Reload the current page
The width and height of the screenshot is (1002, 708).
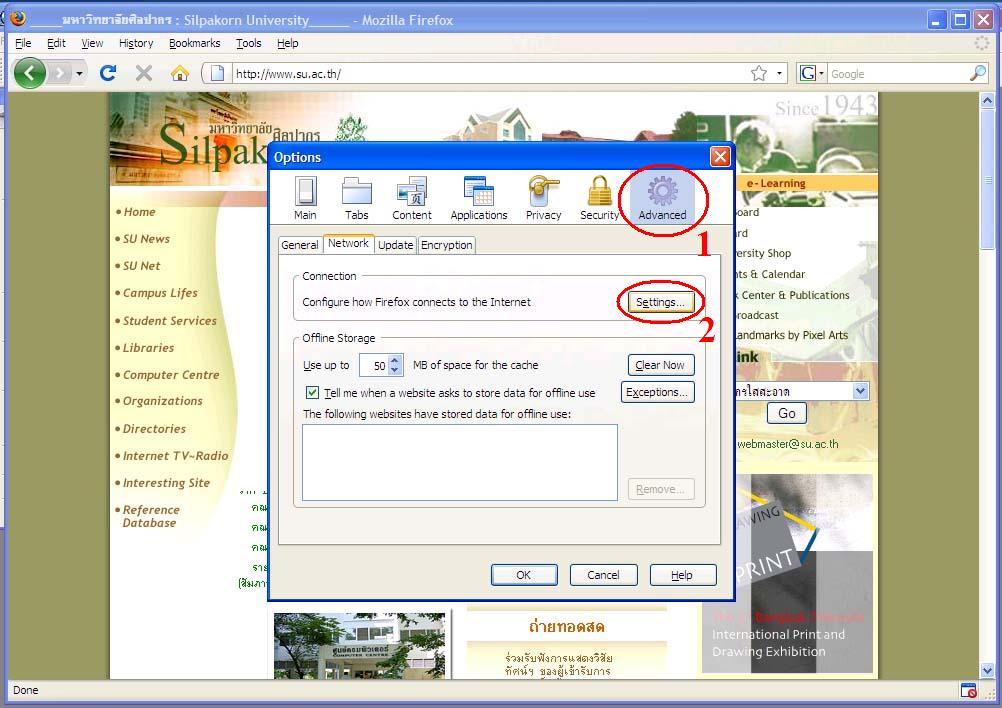coord(108,73)
